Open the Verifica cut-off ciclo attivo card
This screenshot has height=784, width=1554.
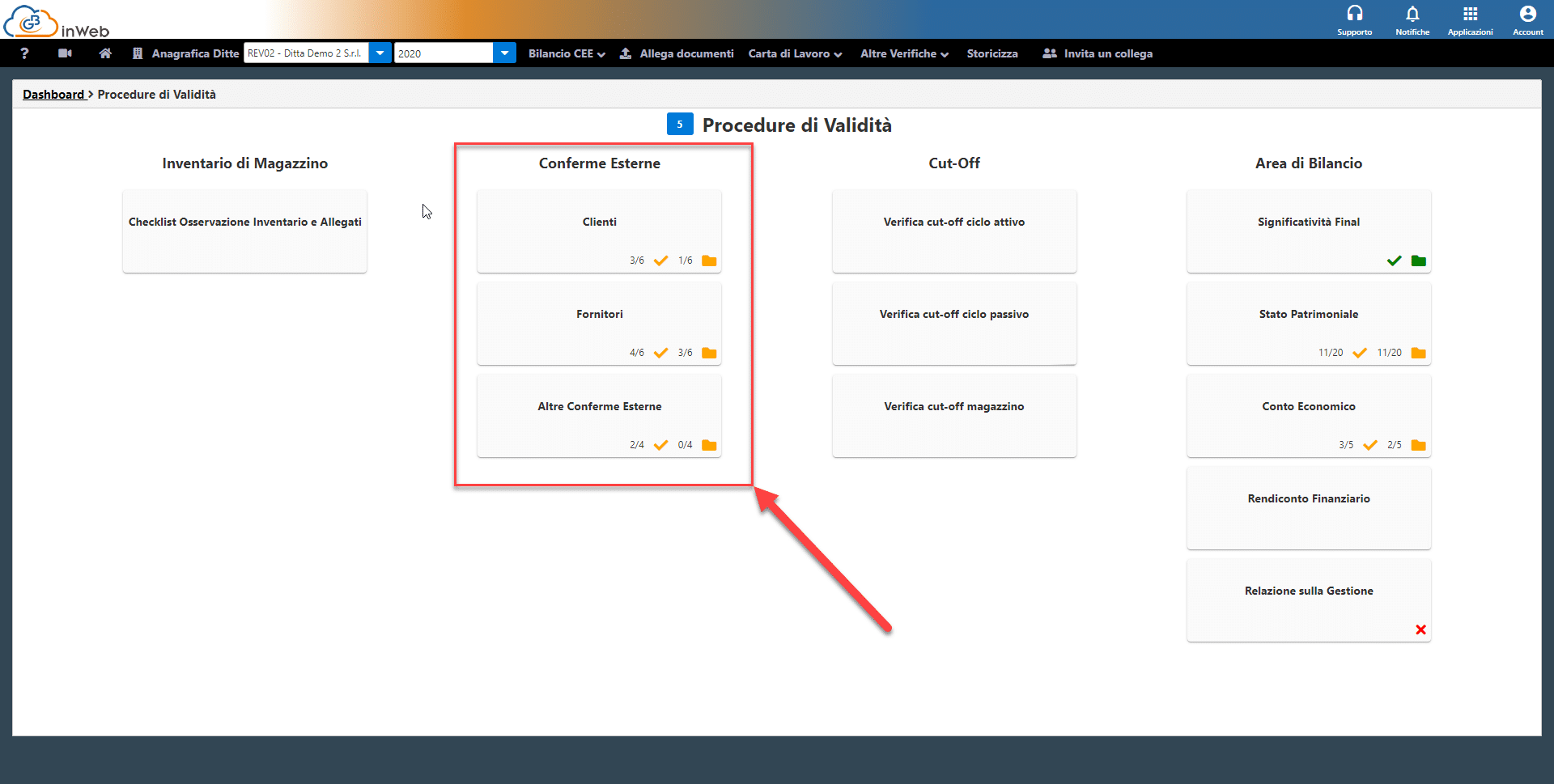point(953,231)
